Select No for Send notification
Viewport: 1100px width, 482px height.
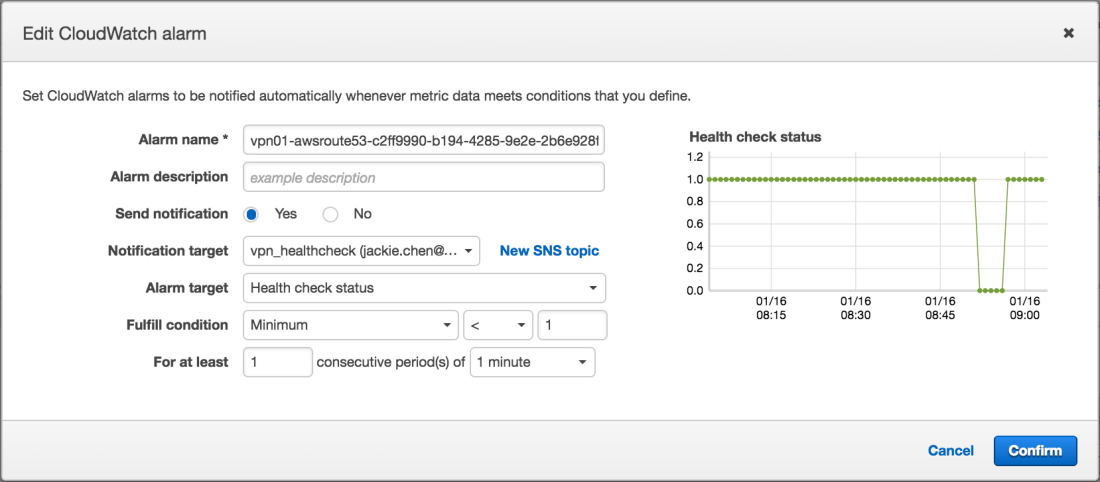(331, 214)
